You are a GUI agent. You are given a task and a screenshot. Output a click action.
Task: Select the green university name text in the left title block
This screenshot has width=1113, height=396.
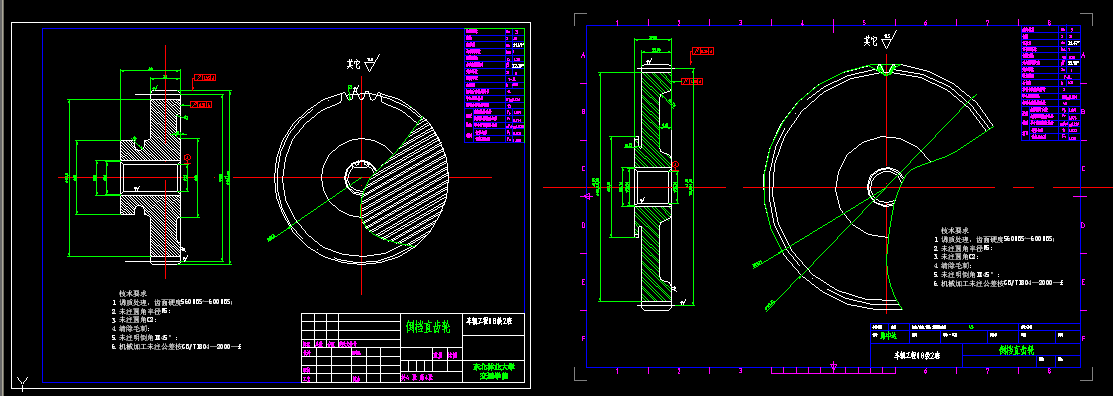click(x=494, y=372)
